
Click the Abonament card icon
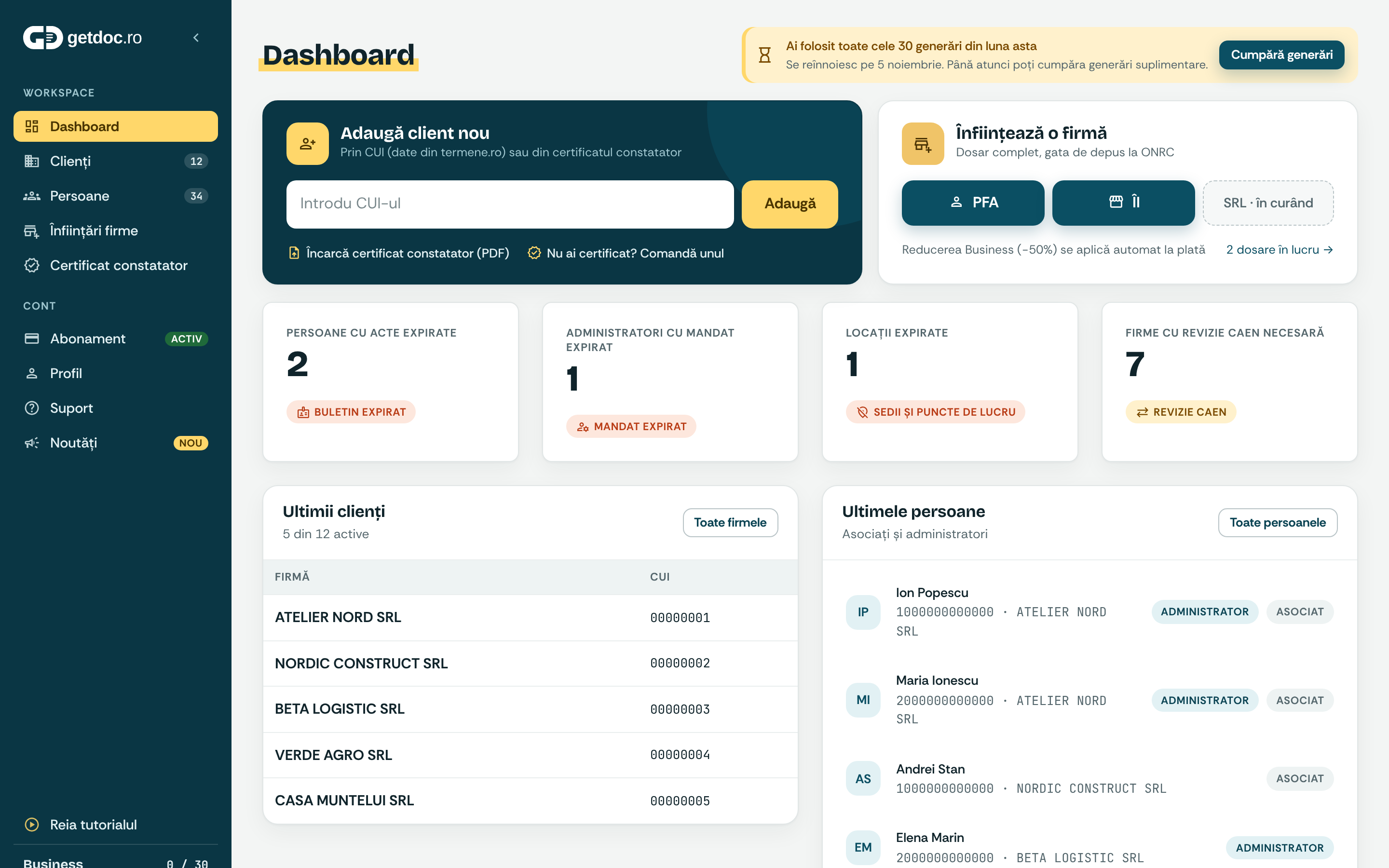pyautogui.click(x=32, y=339)
